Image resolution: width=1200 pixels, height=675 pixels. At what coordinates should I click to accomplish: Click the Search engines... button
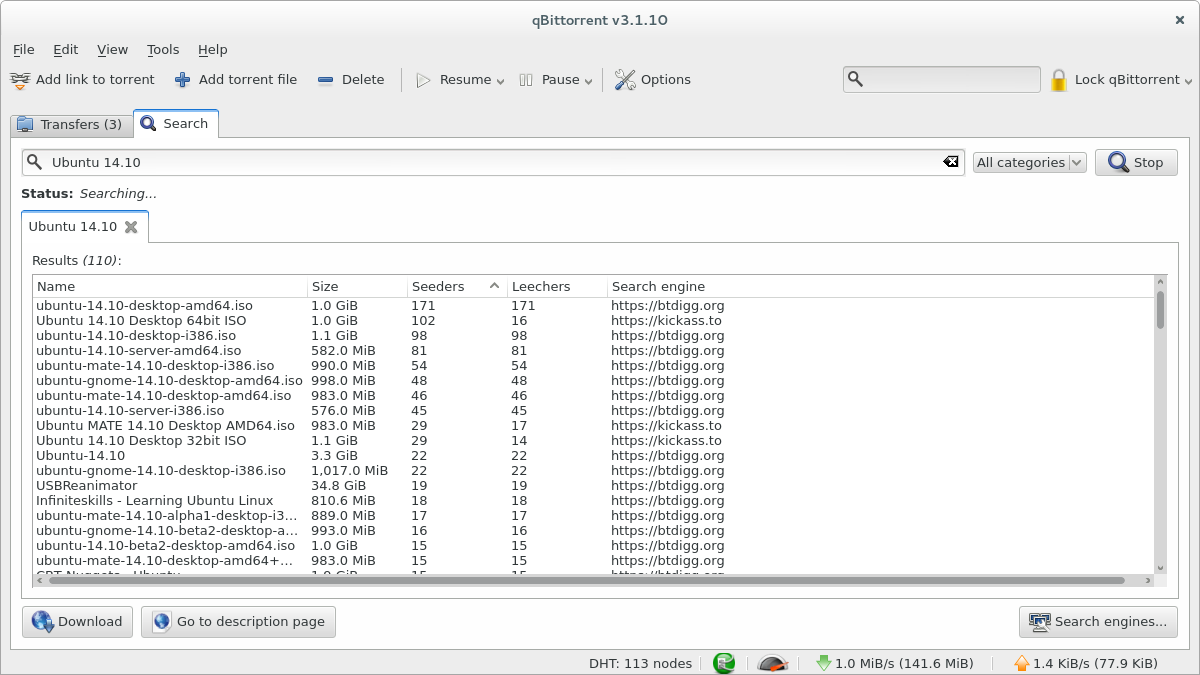(x=1097, y=621)
